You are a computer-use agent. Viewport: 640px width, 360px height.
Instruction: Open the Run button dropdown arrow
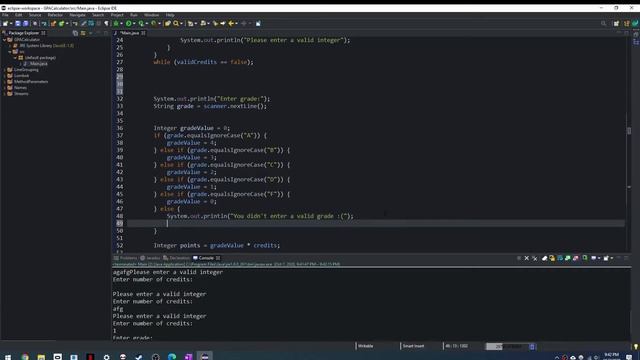click(134, 24)
